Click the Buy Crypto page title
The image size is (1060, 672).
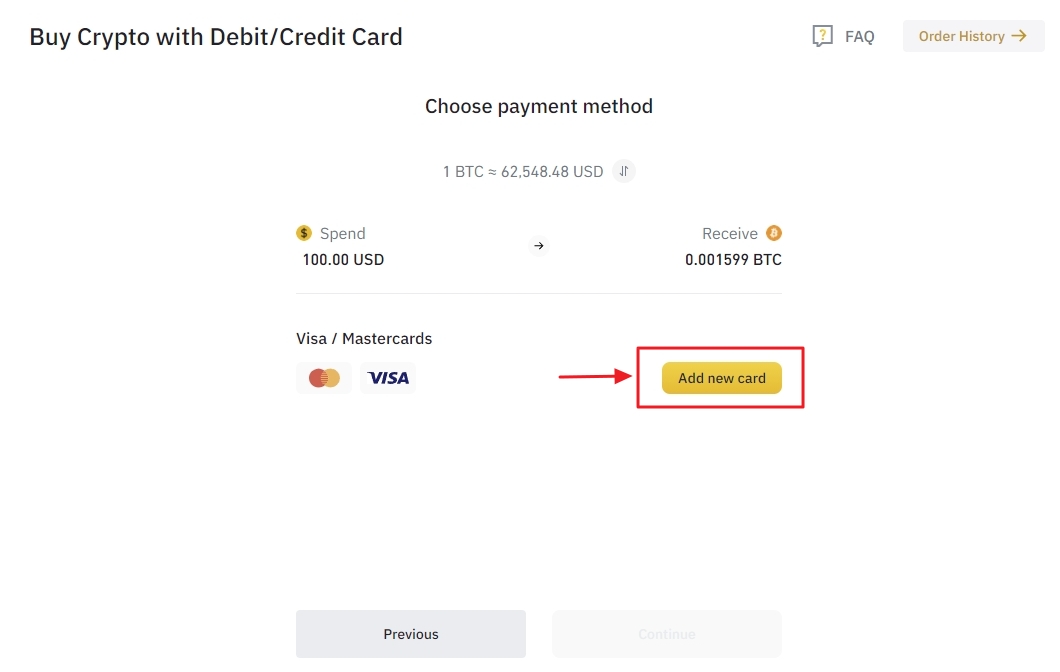[x=216, y=37]
